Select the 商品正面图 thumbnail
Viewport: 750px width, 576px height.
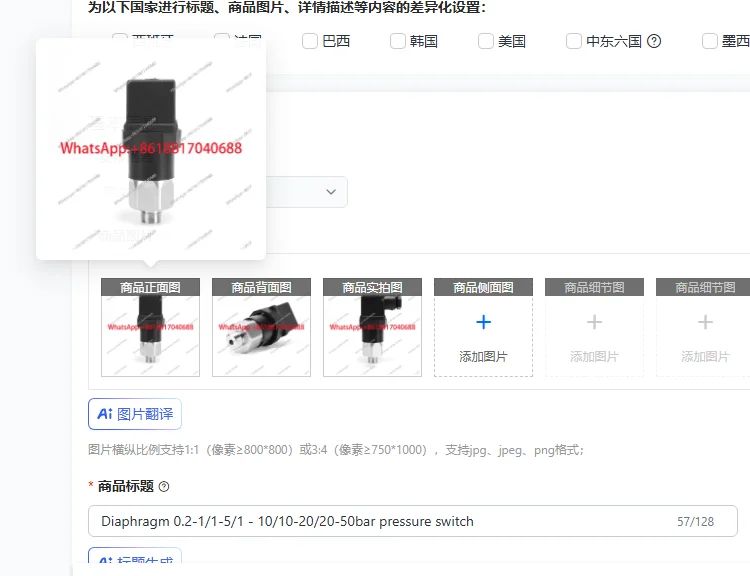[150, 335]
